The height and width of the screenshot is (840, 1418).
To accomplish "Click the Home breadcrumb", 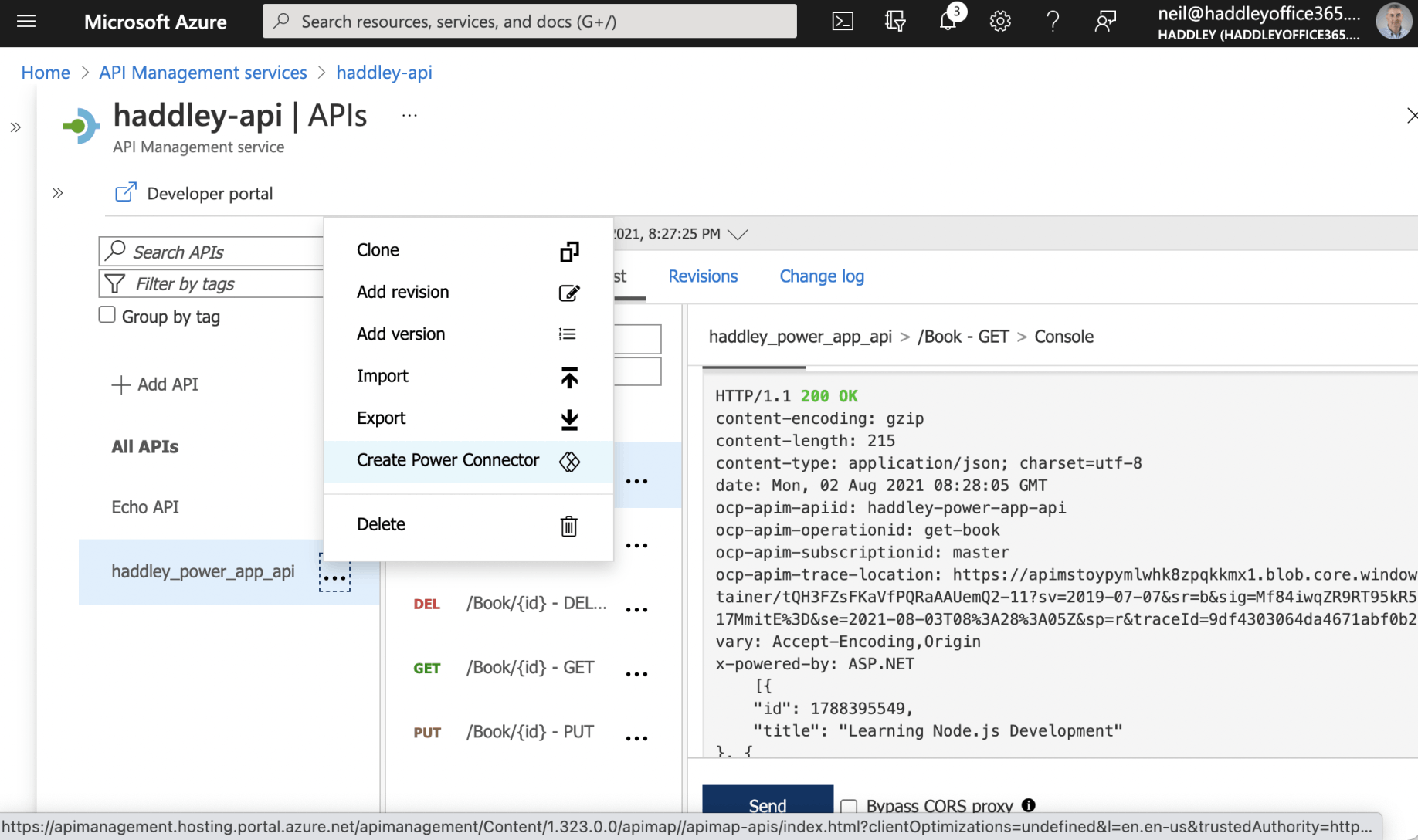I will pos(46,73).
